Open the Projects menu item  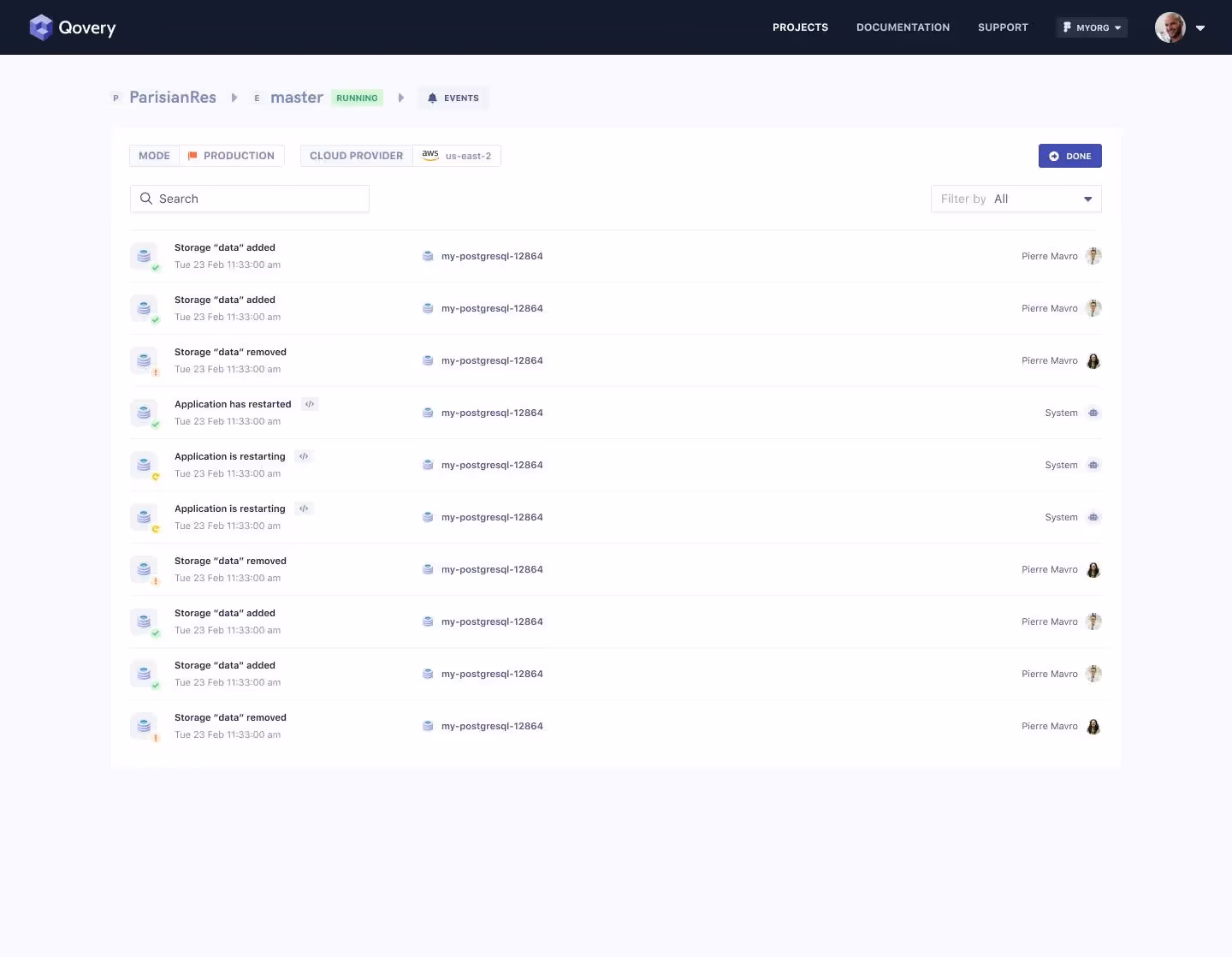coord(800,27)
